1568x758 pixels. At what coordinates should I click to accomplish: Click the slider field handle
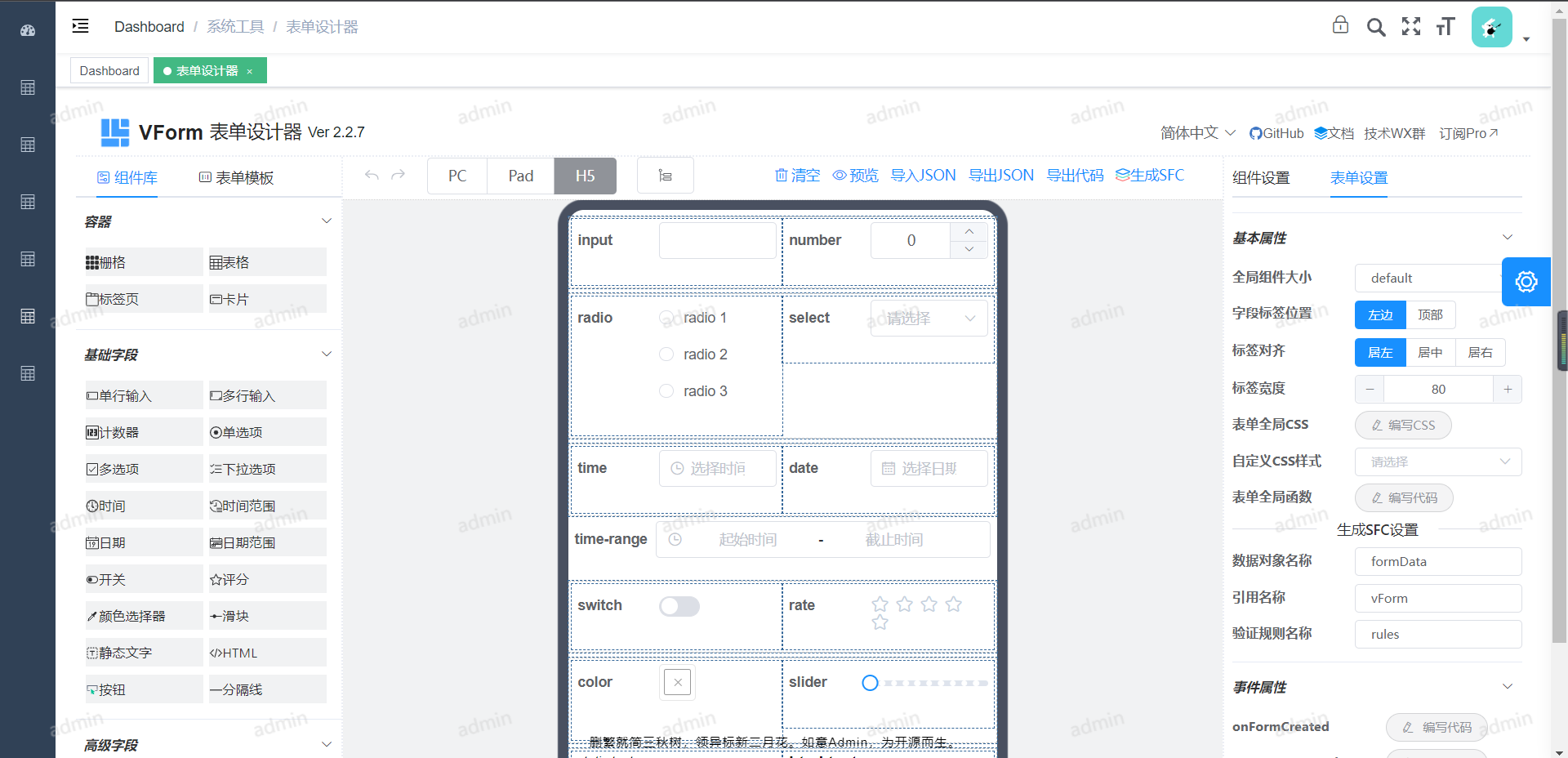pyautogui.click(x=871, y=683)
